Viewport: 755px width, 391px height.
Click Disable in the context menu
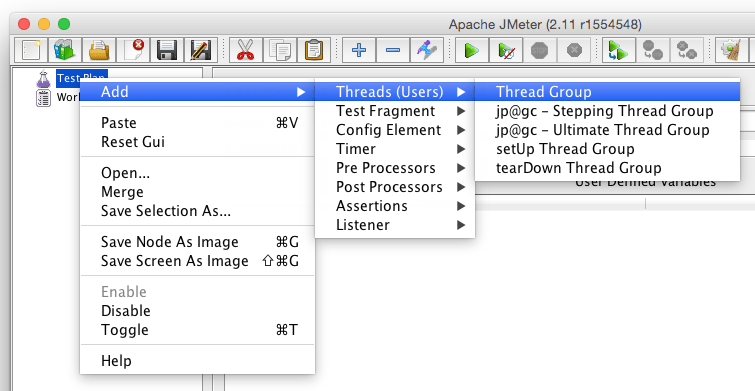(x=197, y=311)
